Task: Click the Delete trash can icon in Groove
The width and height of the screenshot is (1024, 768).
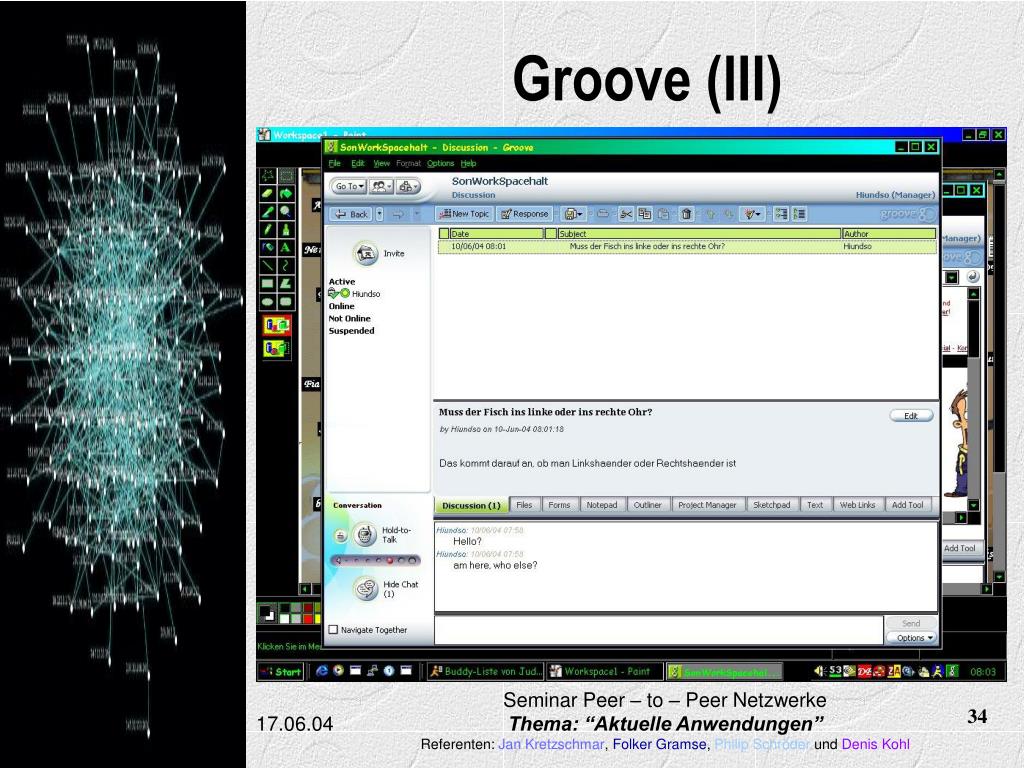Action: tap(686, 214)
